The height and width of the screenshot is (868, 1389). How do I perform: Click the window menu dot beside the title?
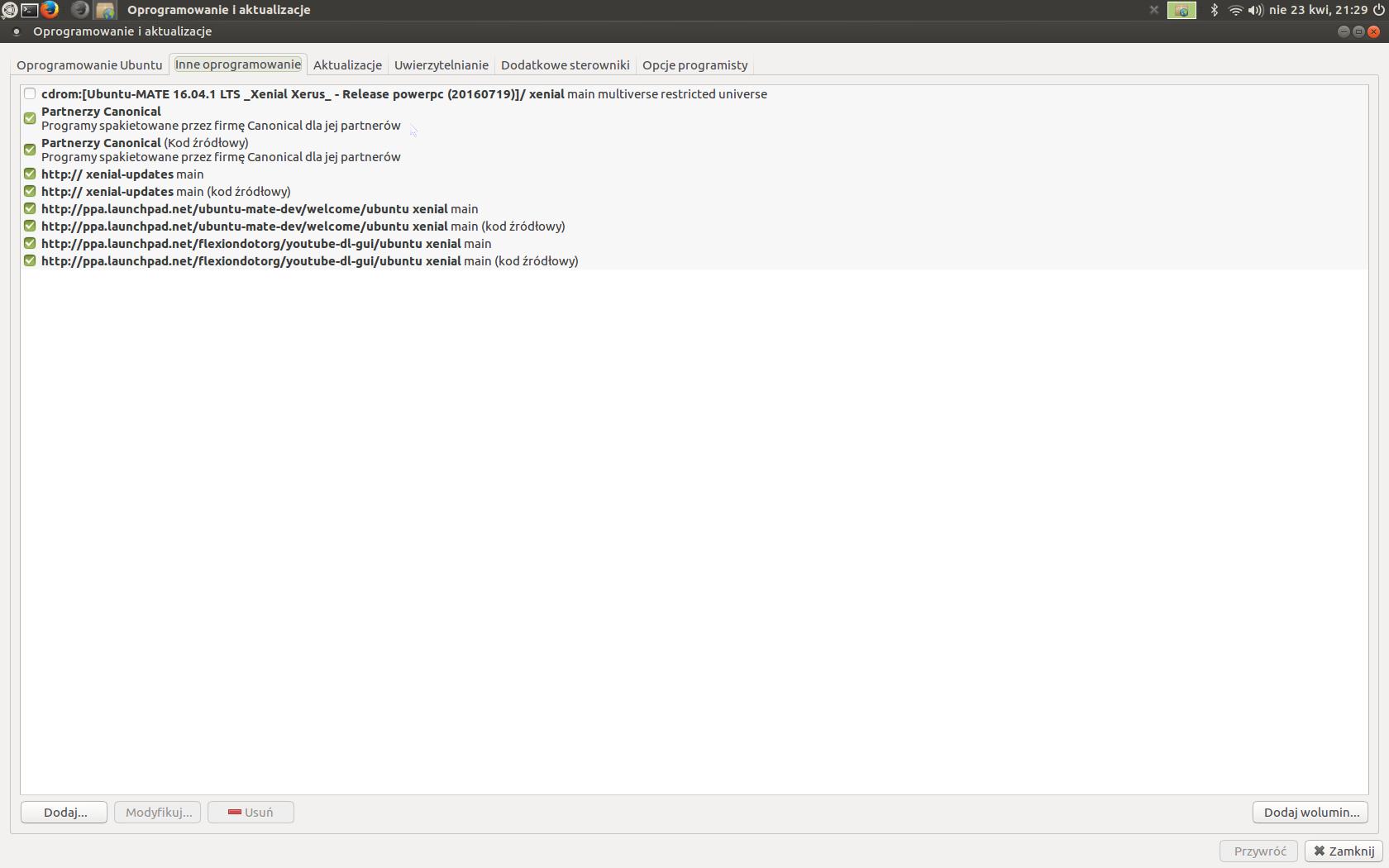pyautogui.click(x=16, y=31)
